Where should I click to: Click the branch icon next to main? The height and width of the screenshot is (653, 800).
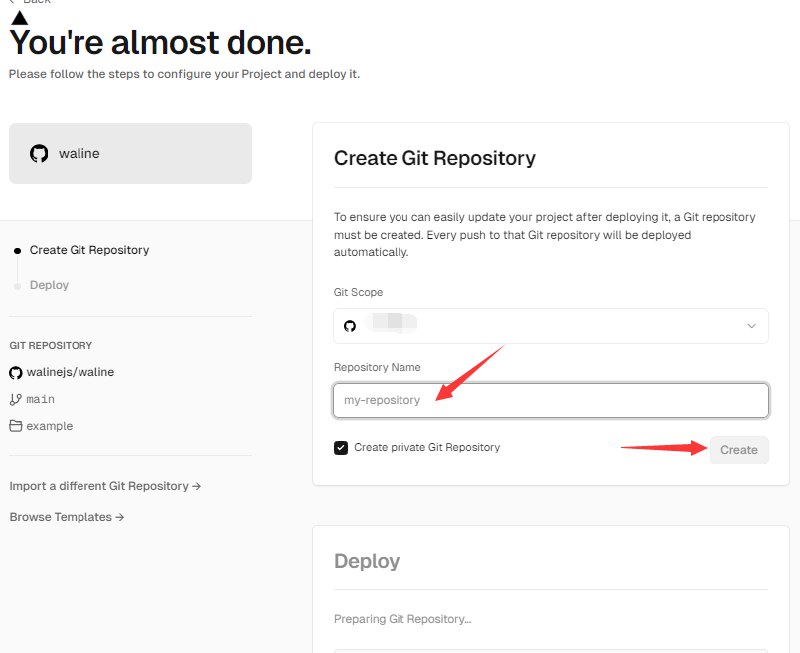tap(16, 399)
